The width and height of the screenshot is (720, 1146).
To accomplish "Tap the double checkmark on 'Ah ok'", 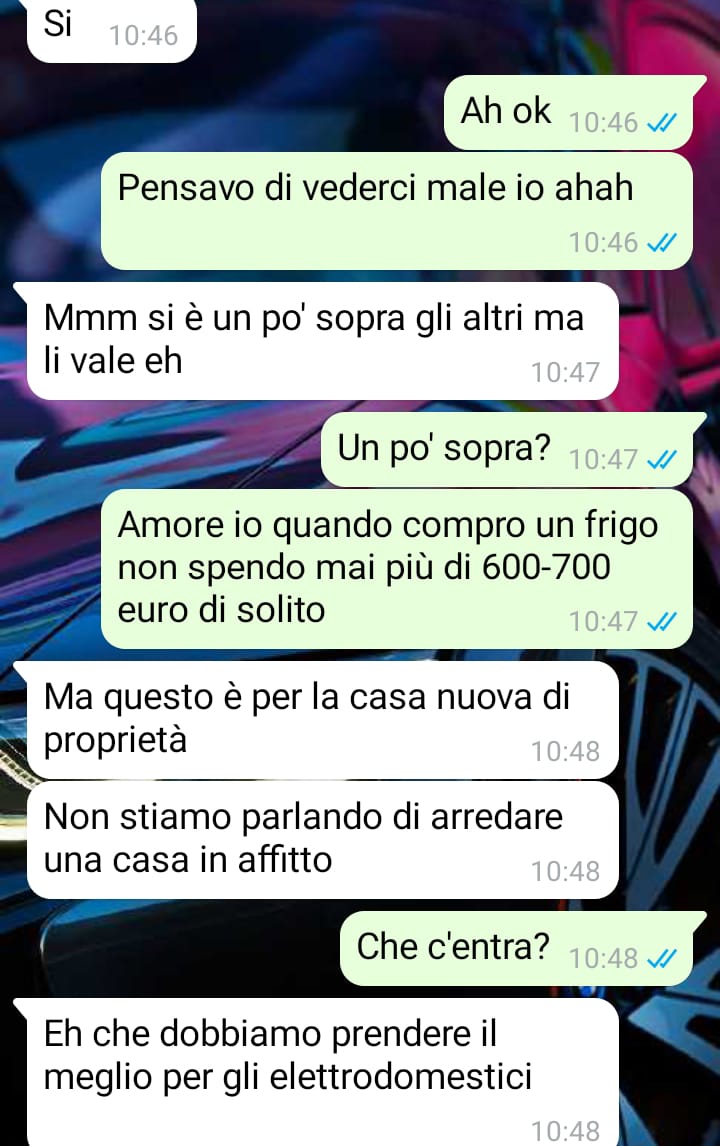I will pyautogui.click(x=662, y=122).
